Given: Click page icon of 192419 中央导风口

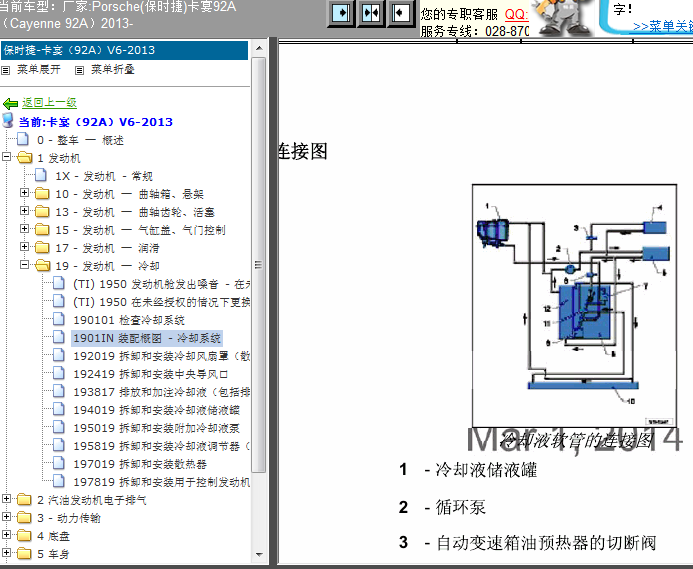Looking at the screenshot, I should 58,373.
